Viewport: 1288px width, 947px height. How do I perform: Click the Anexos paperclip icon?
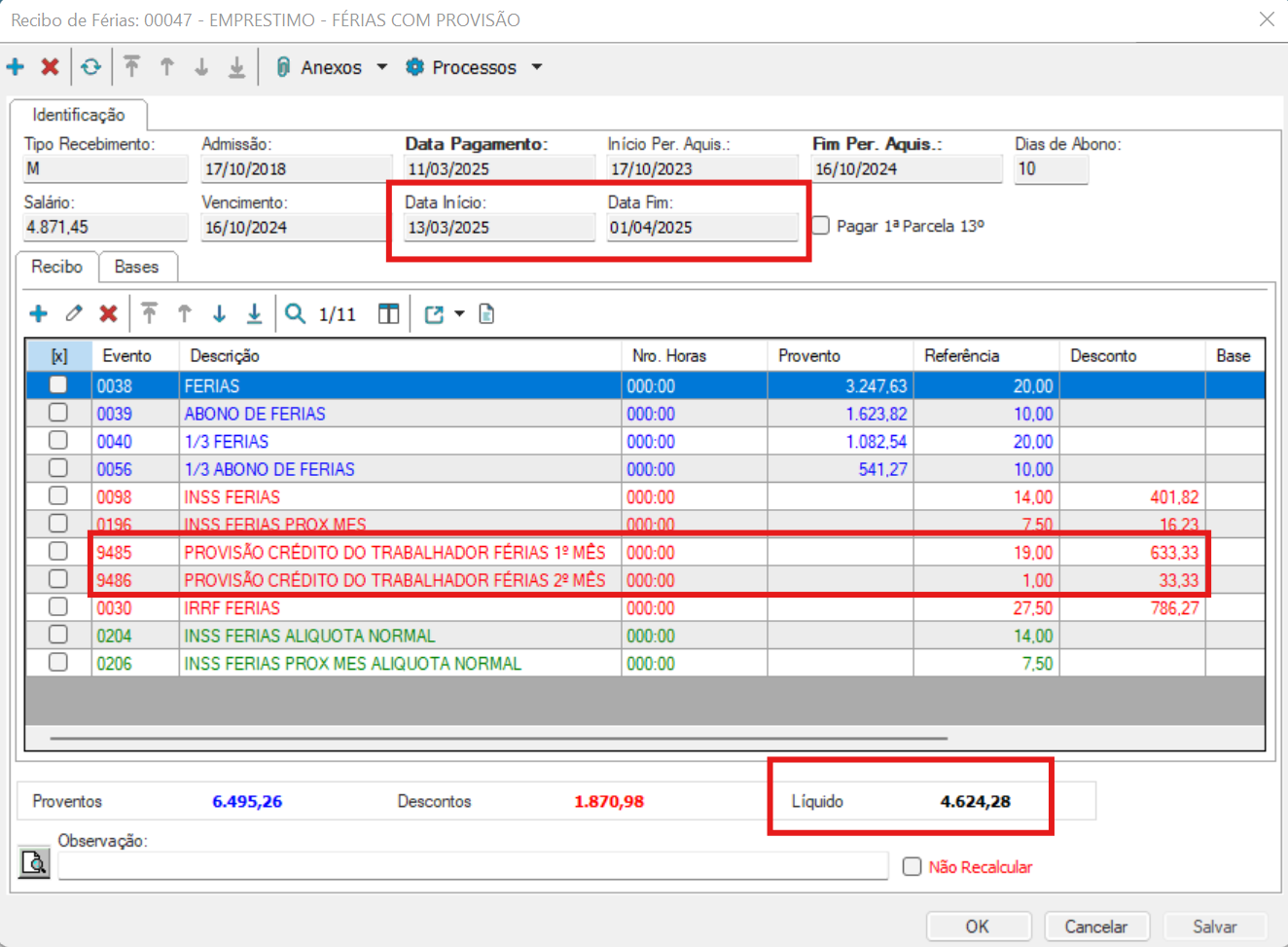pyautogui.click(x=283, y=67)
